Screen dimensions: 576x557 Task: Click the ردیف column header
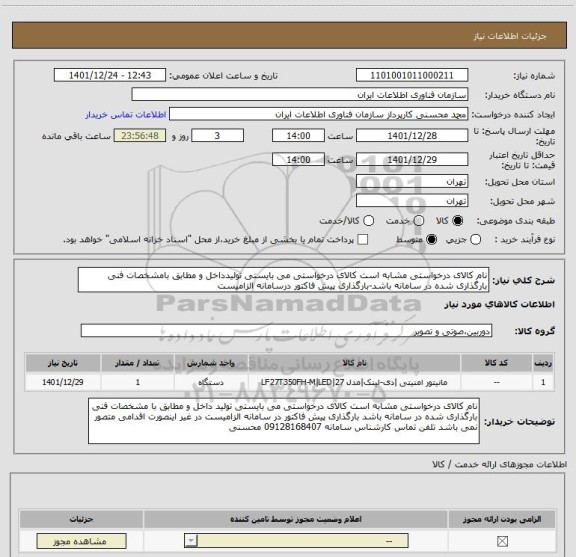[543, 363]
